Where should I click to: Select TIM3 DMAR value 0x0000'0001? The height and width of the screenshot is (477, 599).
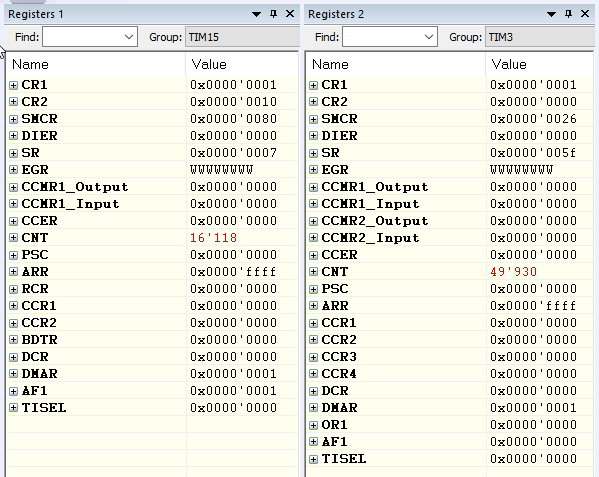(533, 407)
